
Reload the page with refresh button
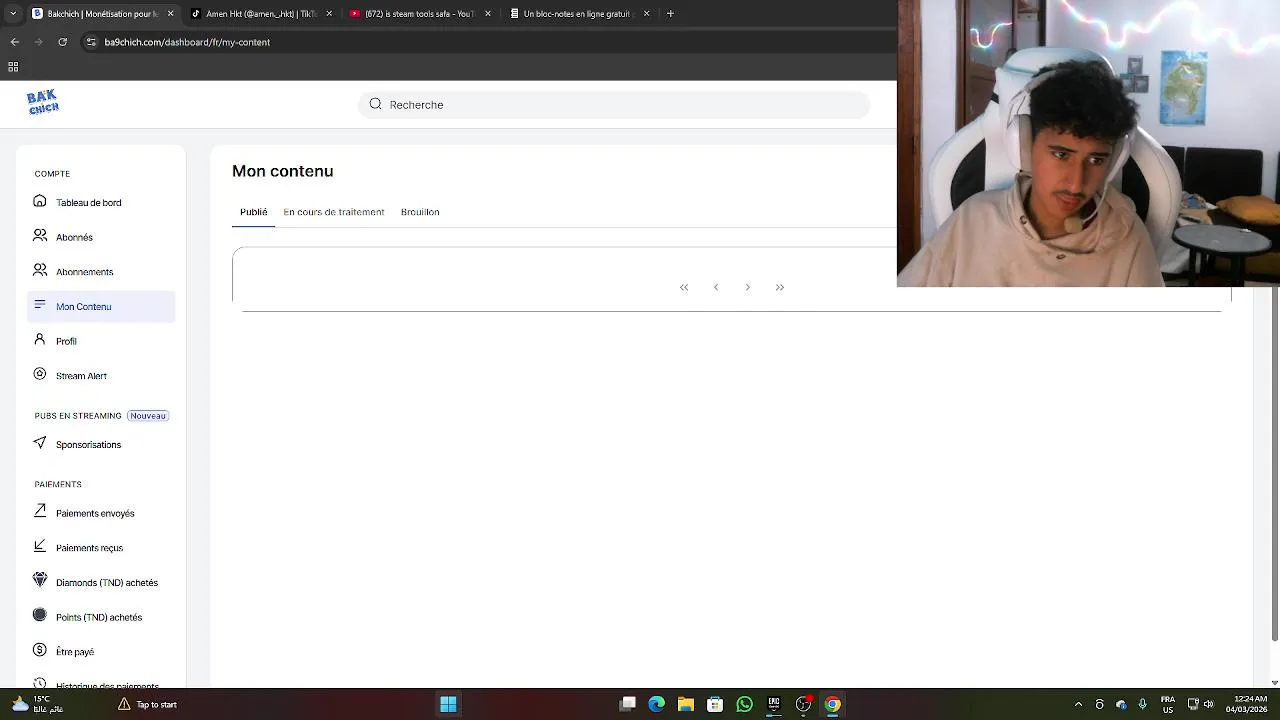tap(62, 42)
